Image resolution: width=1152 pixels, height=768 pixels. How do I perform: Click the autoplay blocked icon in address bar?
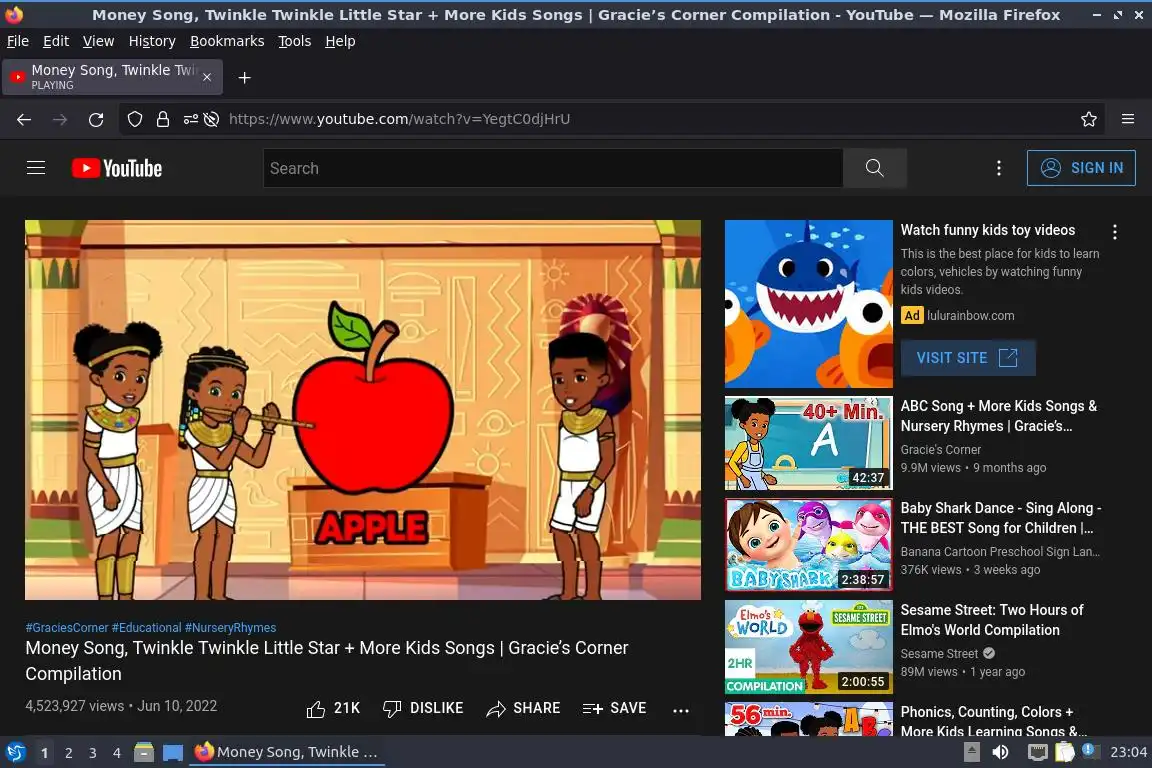(212, 119)
